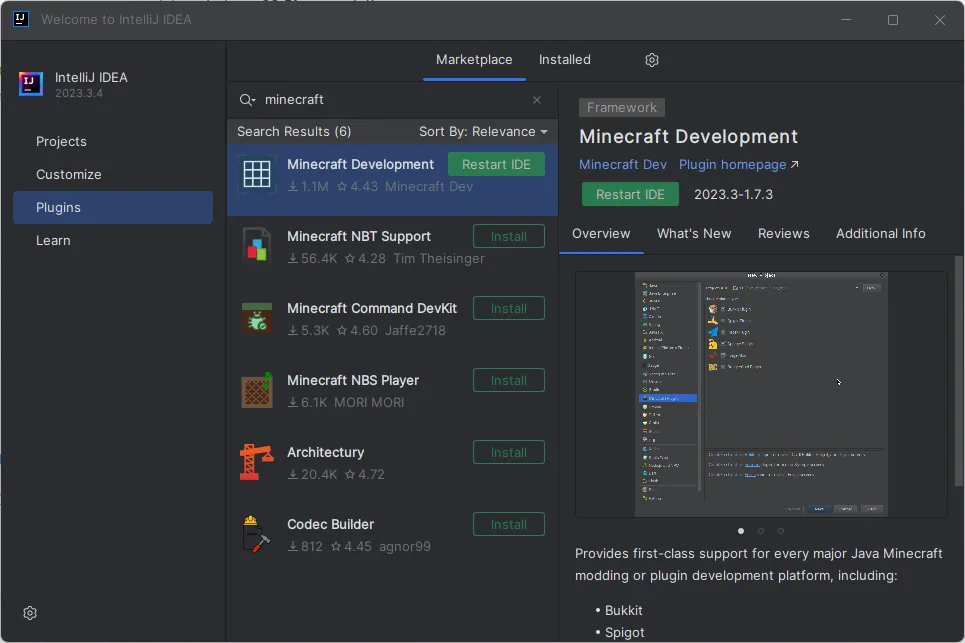Select the second screenshot carousel dot
This screenshot has width=965, height=643.
point(761,531)
